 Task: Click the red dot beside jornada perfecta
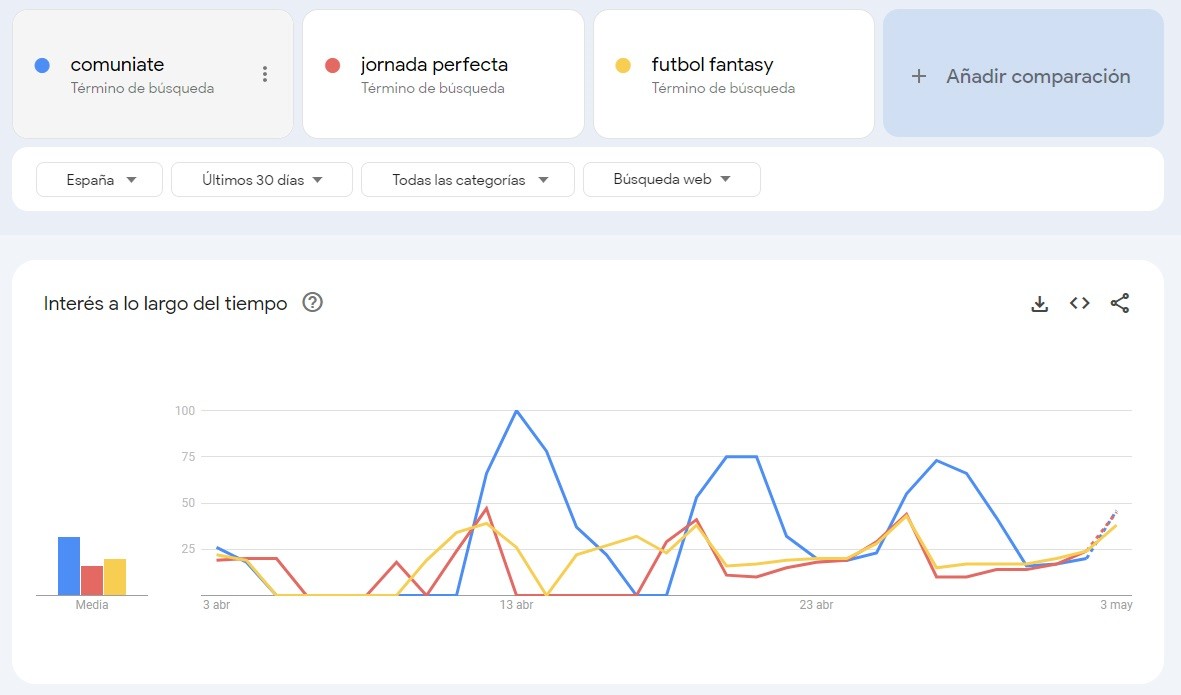tap(333, 66)
